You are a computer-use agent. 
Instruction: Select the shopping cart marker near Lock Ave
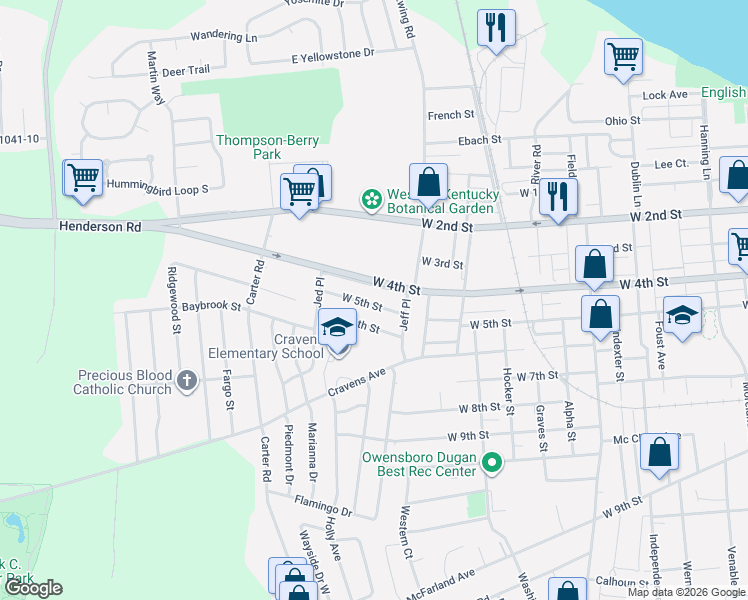click(623, 60)
